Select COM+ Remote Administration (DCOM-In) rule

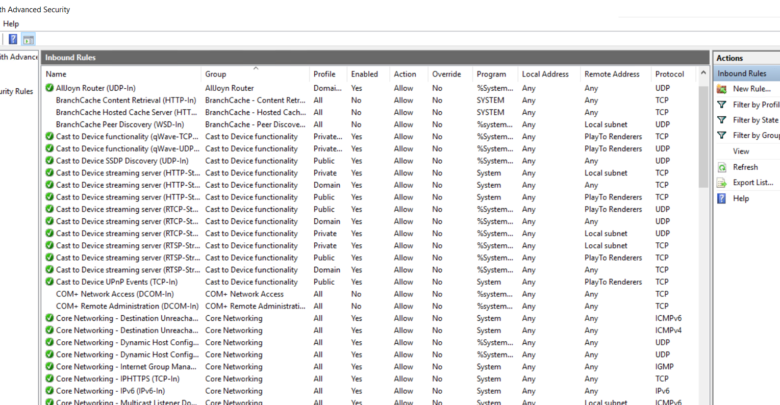pyautogui.click(x=127, y=306)
